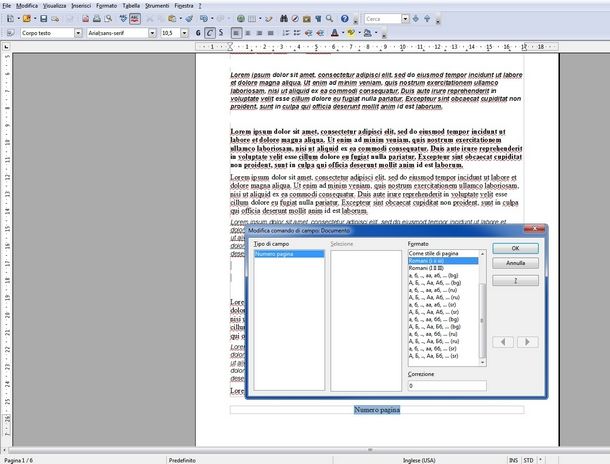Click the next field right-arrow button
The image size is (610, 464).
point(528,342)
